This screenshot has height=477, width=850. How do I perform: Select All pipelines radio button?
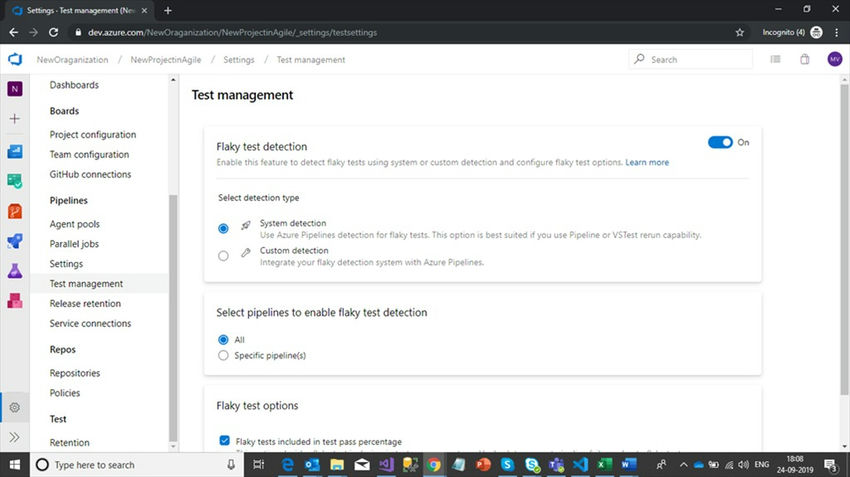tap(223, 340)
